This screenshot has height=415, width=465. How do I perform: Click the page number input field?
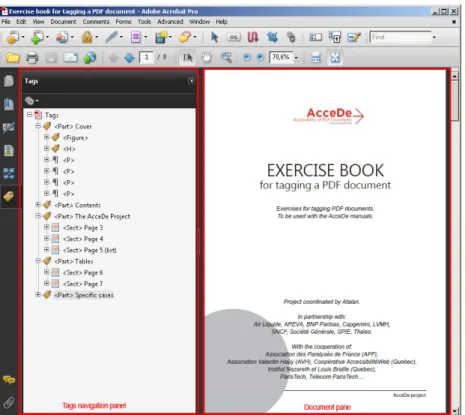coord(146,57)
